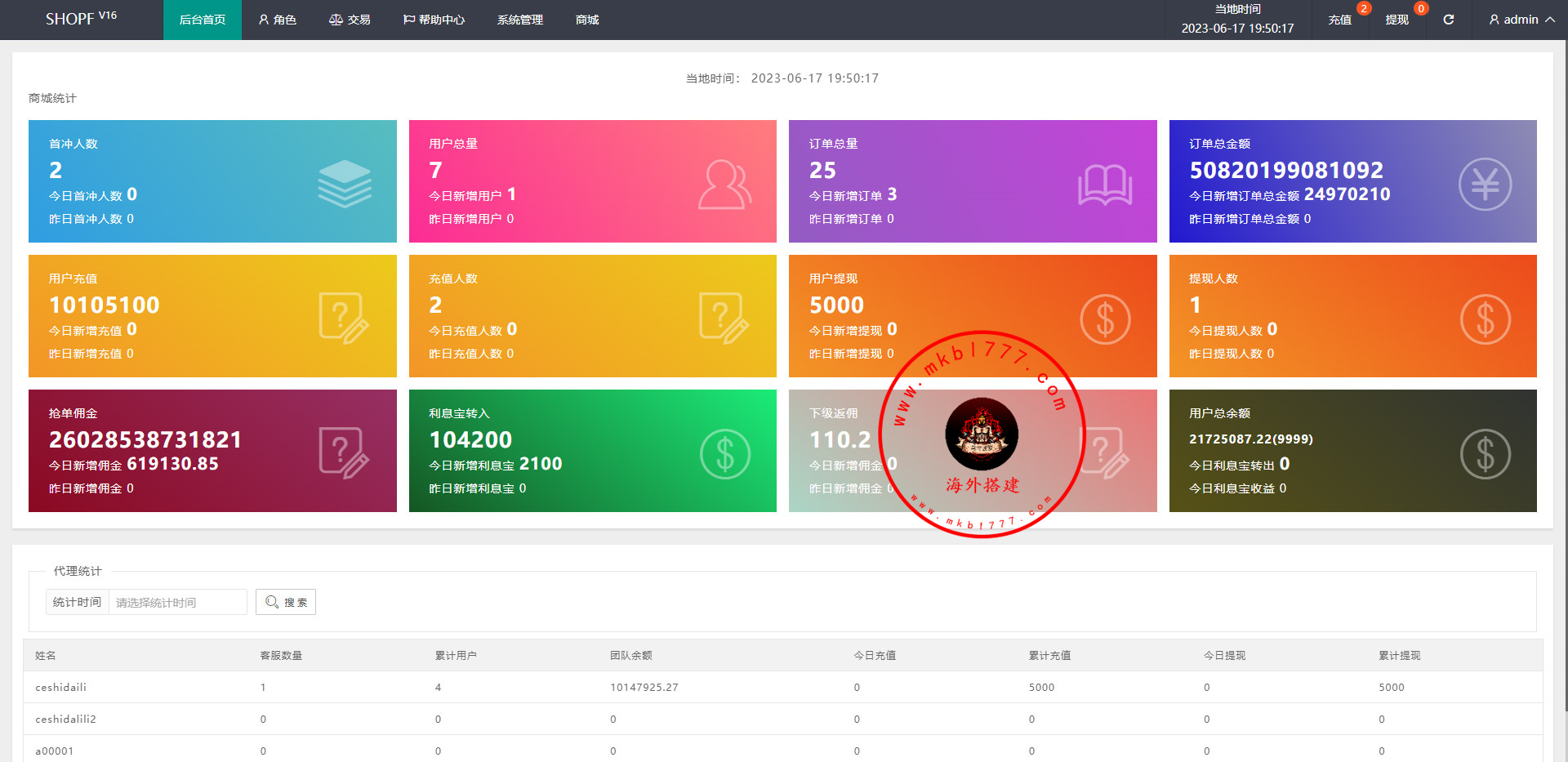This screenshot has height=762, width=1568.
Task: Click the 姓名 column header
Action: pos(46,655)
